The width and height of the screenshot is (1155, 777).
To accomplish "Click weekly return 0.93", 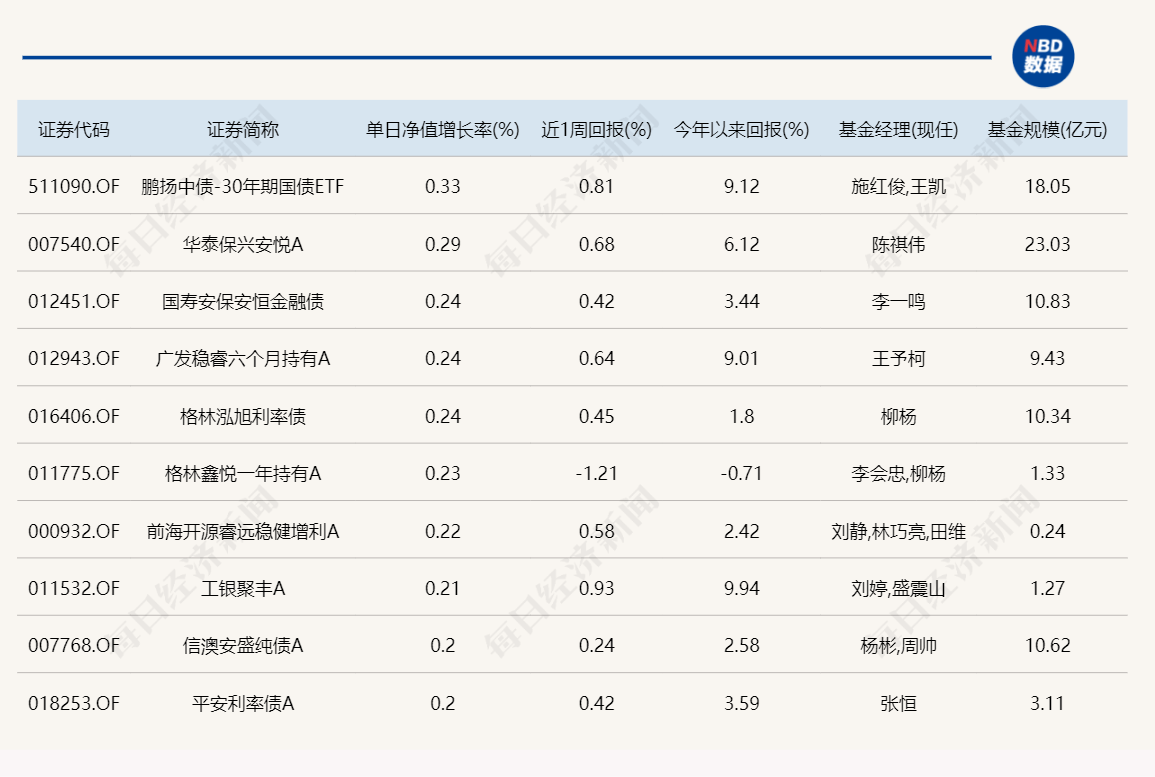I will click(x=597, y=588).
